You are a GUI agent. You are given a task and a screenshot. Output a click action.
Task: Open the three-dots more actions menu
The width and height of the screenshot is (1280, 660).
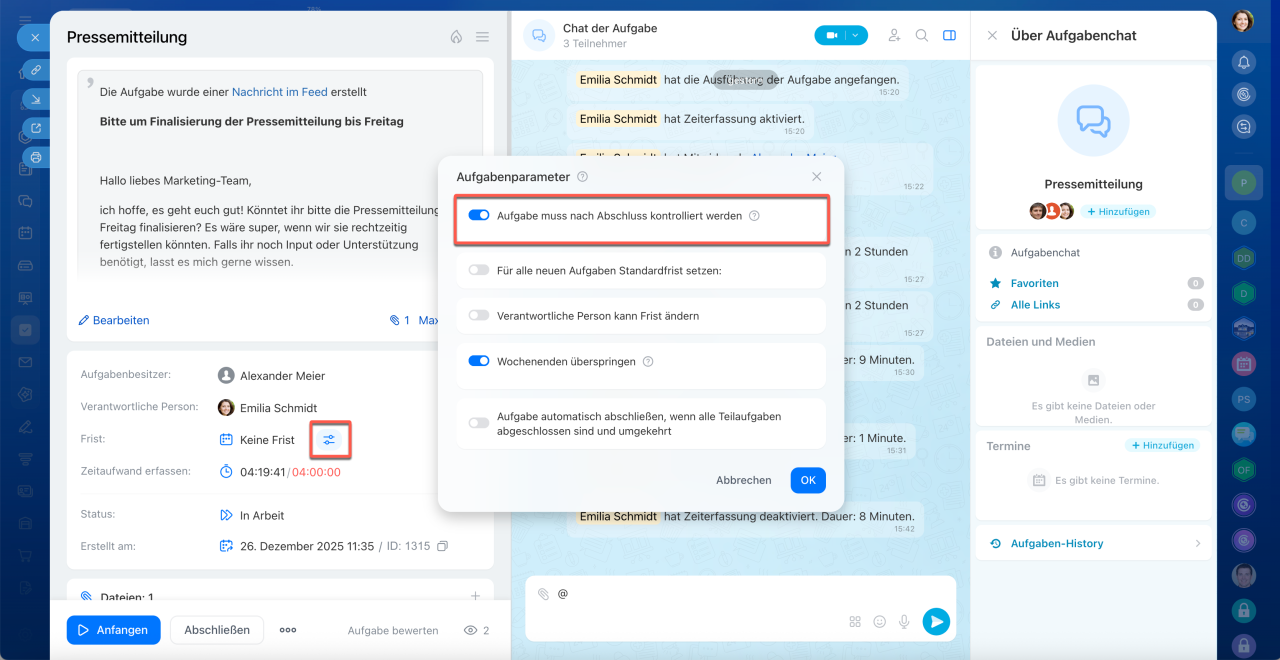(x=288, y=630)
